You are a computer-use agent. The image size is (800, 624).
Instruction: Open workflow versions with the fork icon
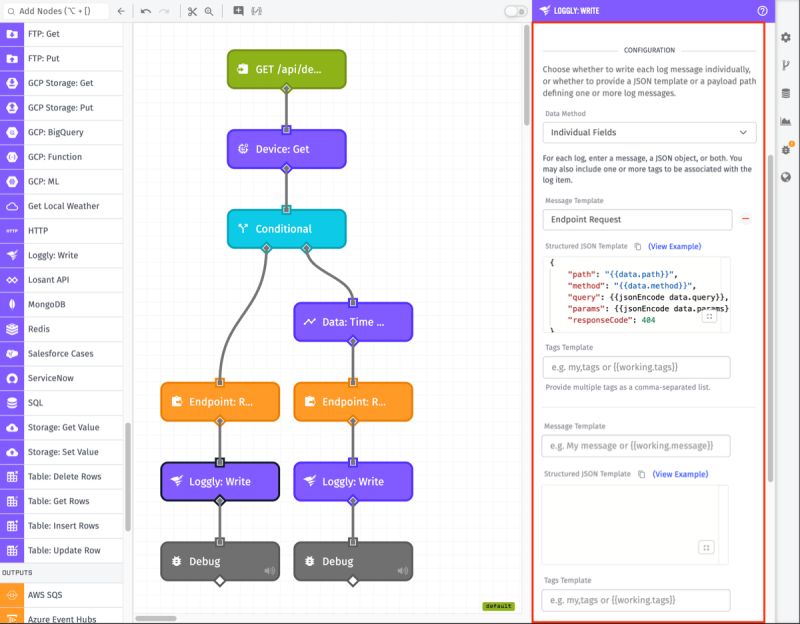(786, 63)
